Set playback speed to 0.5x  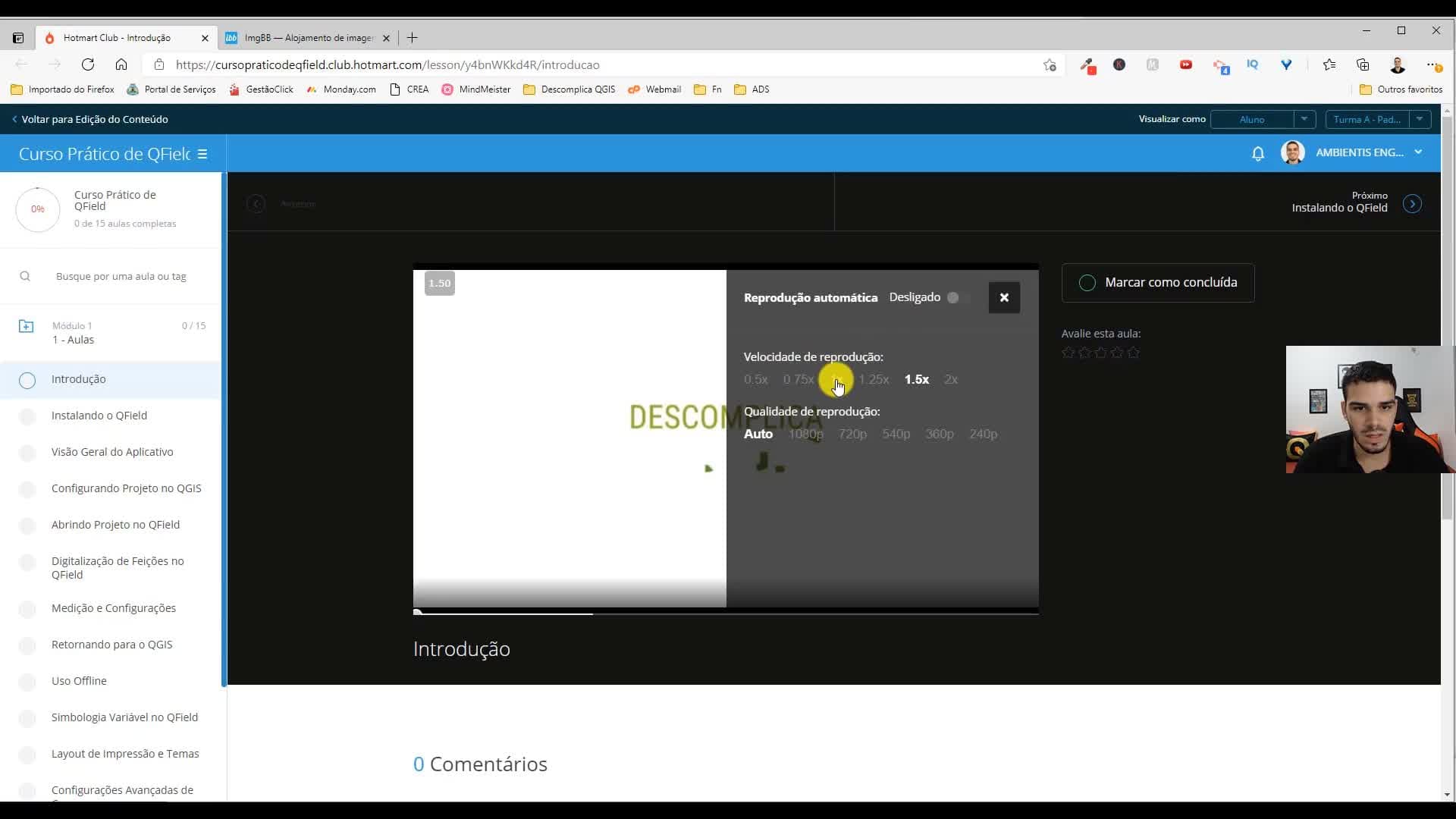(x=755, y=379)
